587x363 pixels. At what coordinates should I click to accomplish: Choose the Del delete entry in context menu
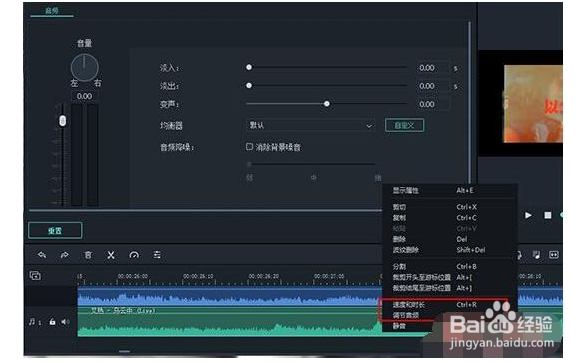(449, 239)
